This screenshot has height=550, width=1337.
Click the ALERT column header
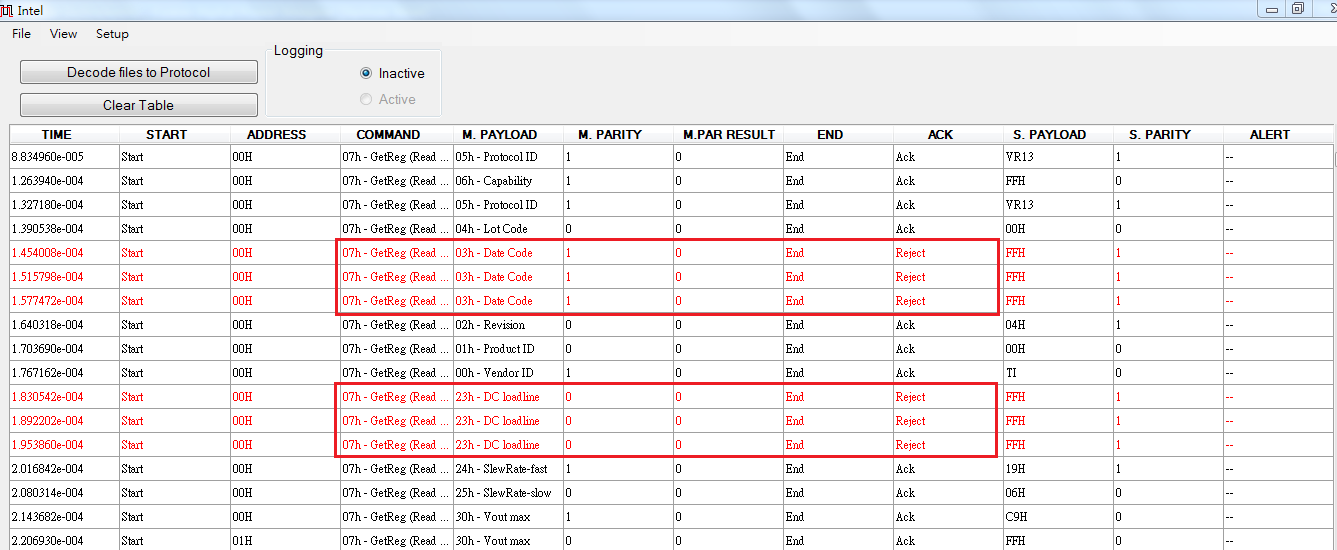[1278, 134]
